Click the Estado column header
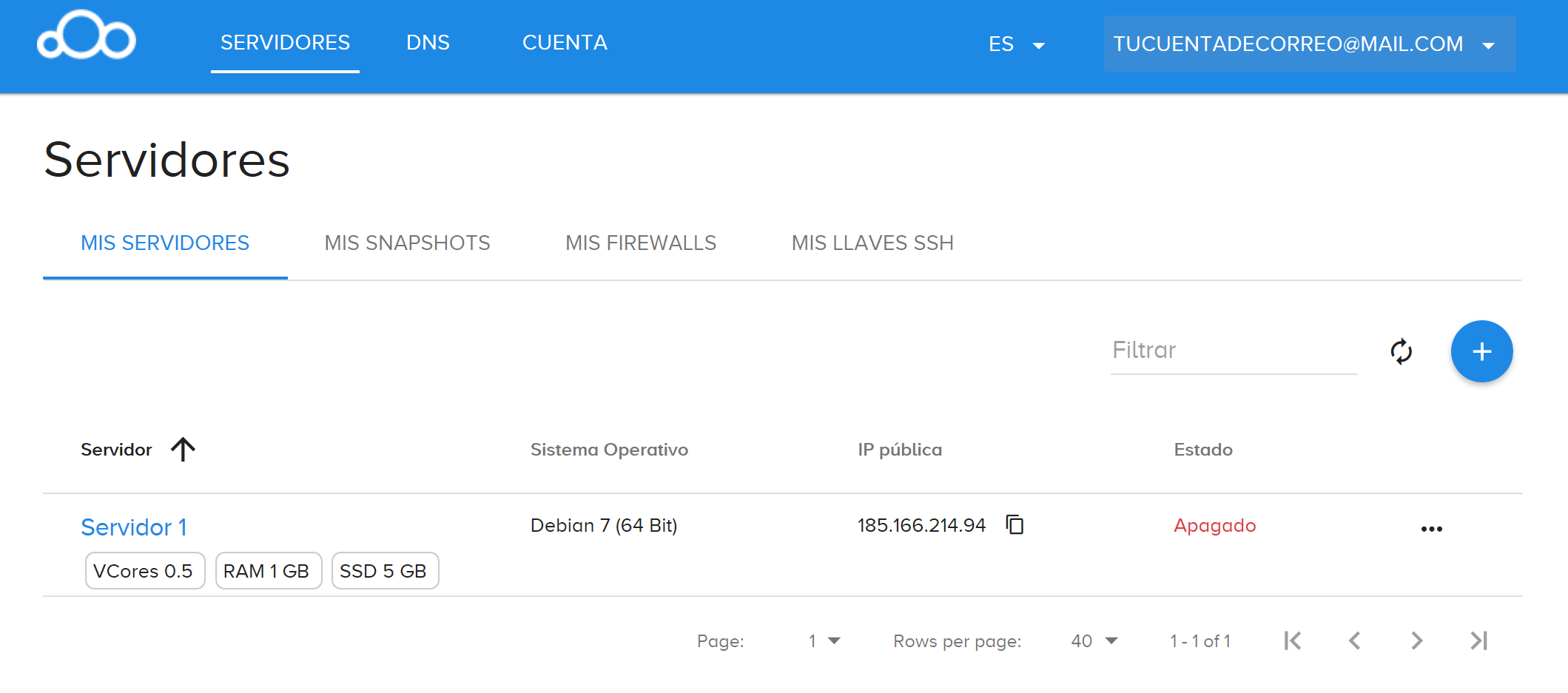This screenshot has height=693, width=1568. (x=1203, y=450)
